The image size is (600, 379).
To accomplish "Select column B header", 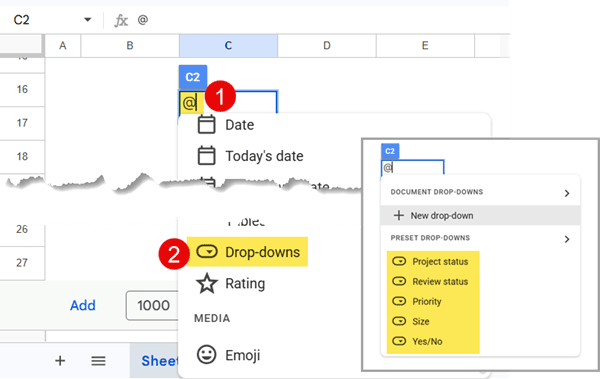I will [130, 46].
